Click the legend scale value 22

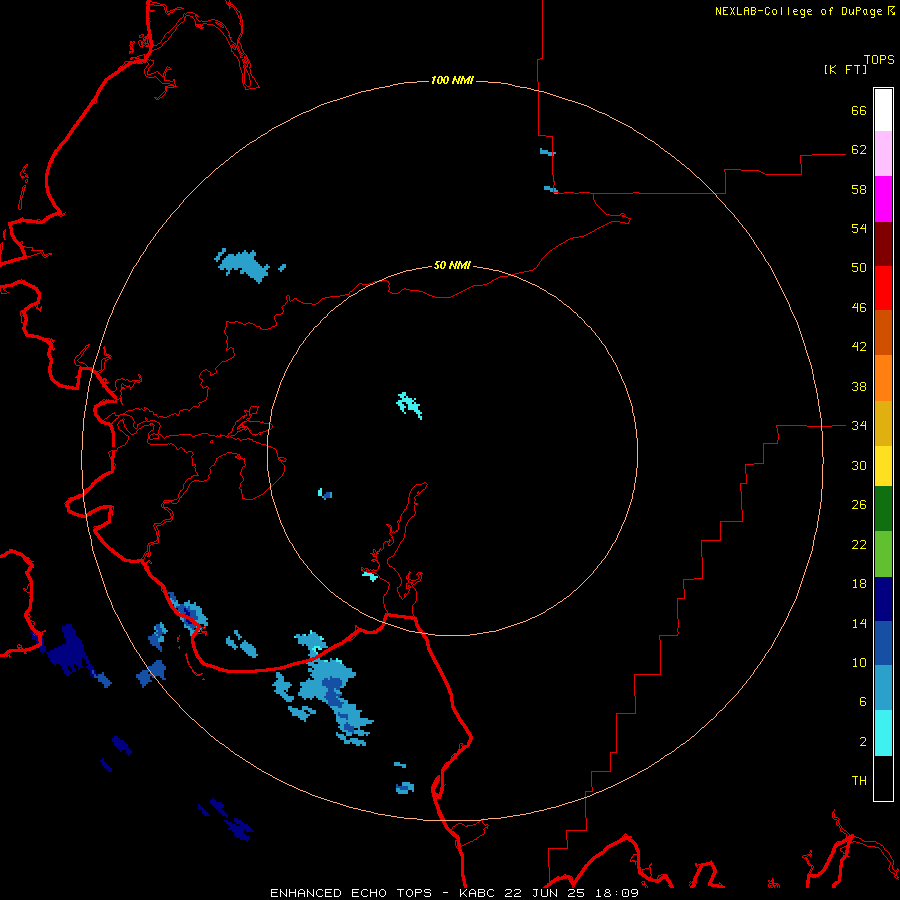tap(859, 544)
